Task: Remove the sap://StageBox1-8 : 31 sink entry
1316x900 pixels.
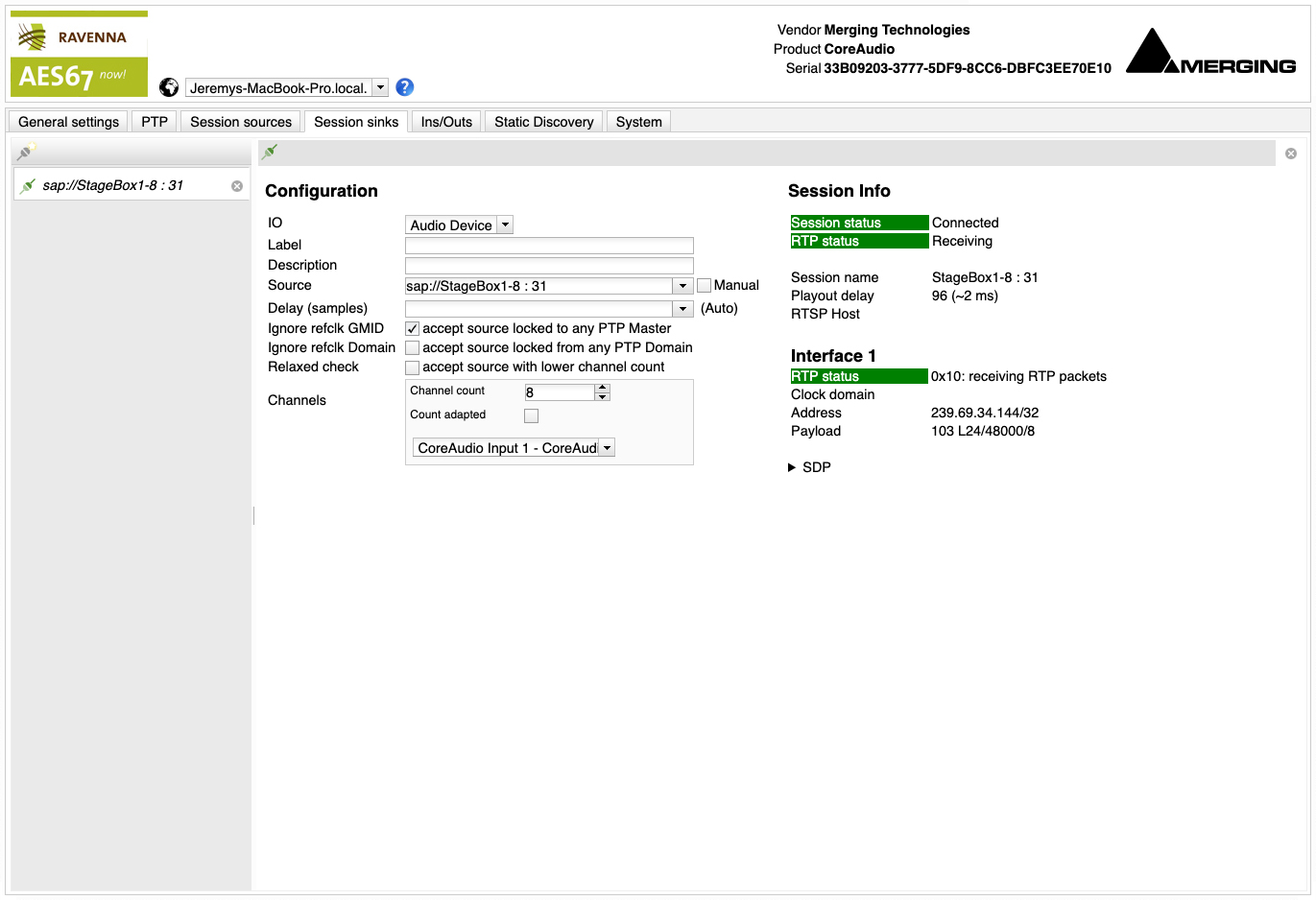Action: (x=237, y=186)
